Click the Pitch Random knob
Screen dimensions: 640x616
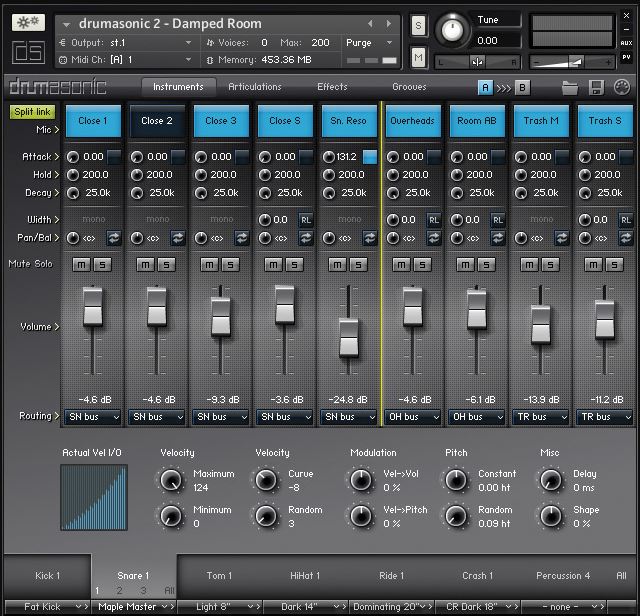point(456,516)
